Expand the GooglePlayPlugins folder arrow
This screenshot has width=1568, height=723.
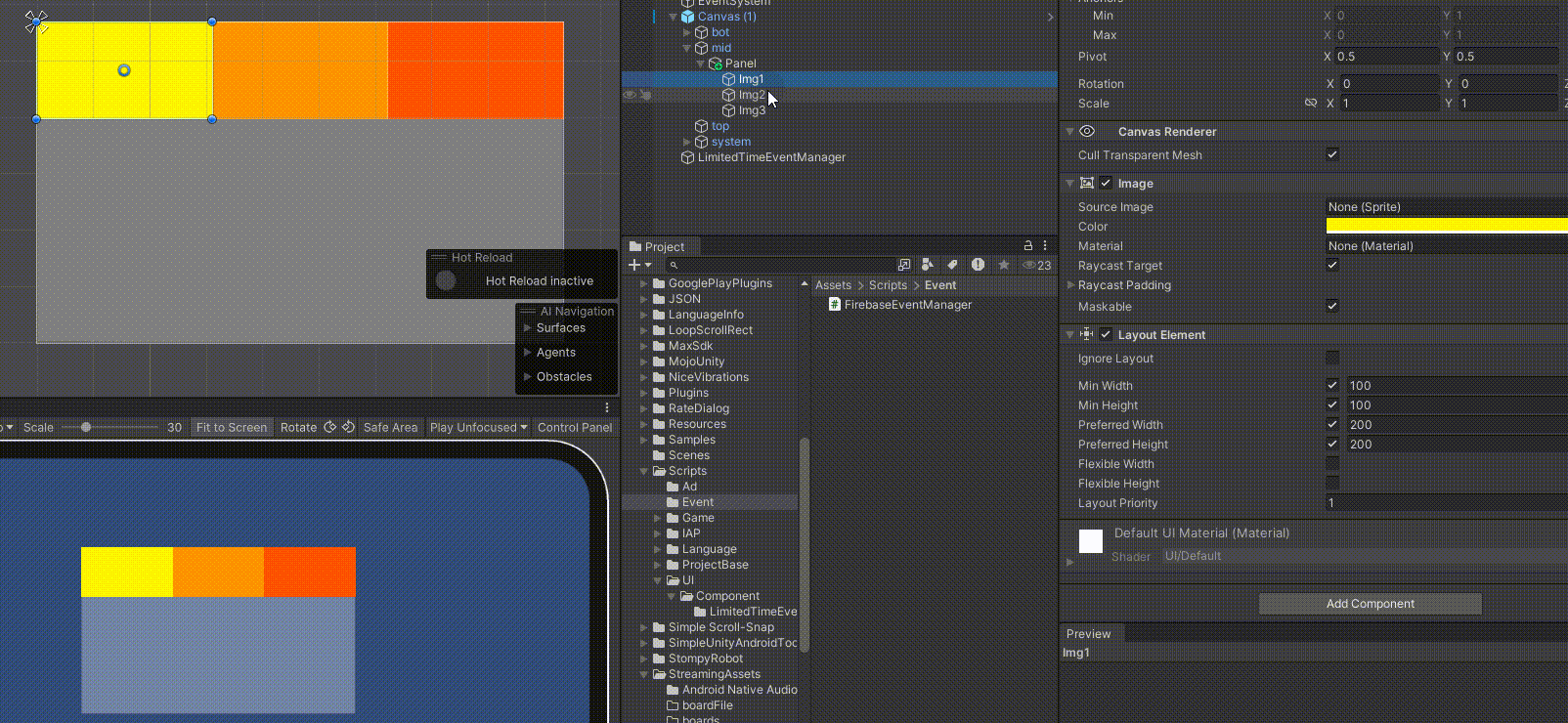pyautogui.click(x=644, y=283)
